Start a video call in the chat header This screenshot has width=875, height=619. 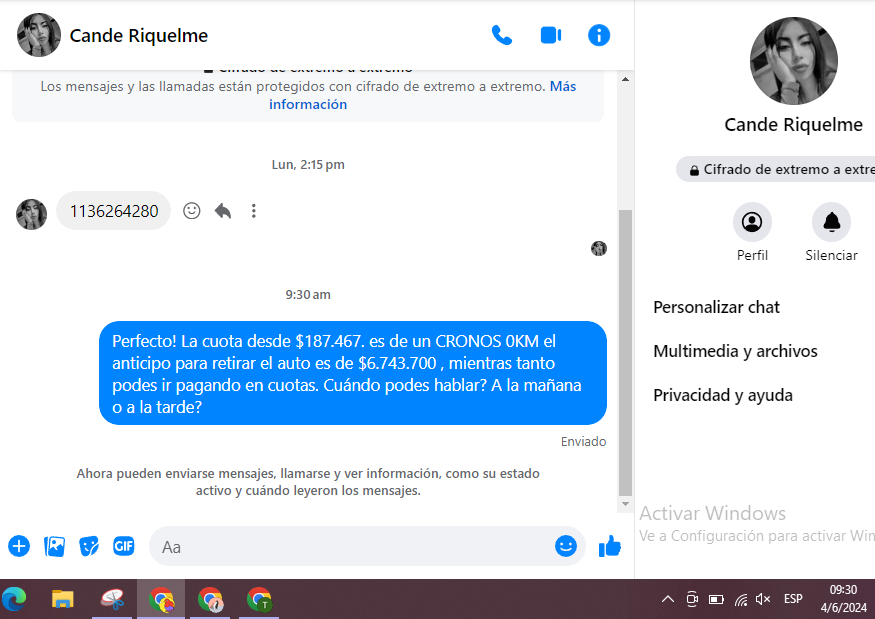click(551, 35)
